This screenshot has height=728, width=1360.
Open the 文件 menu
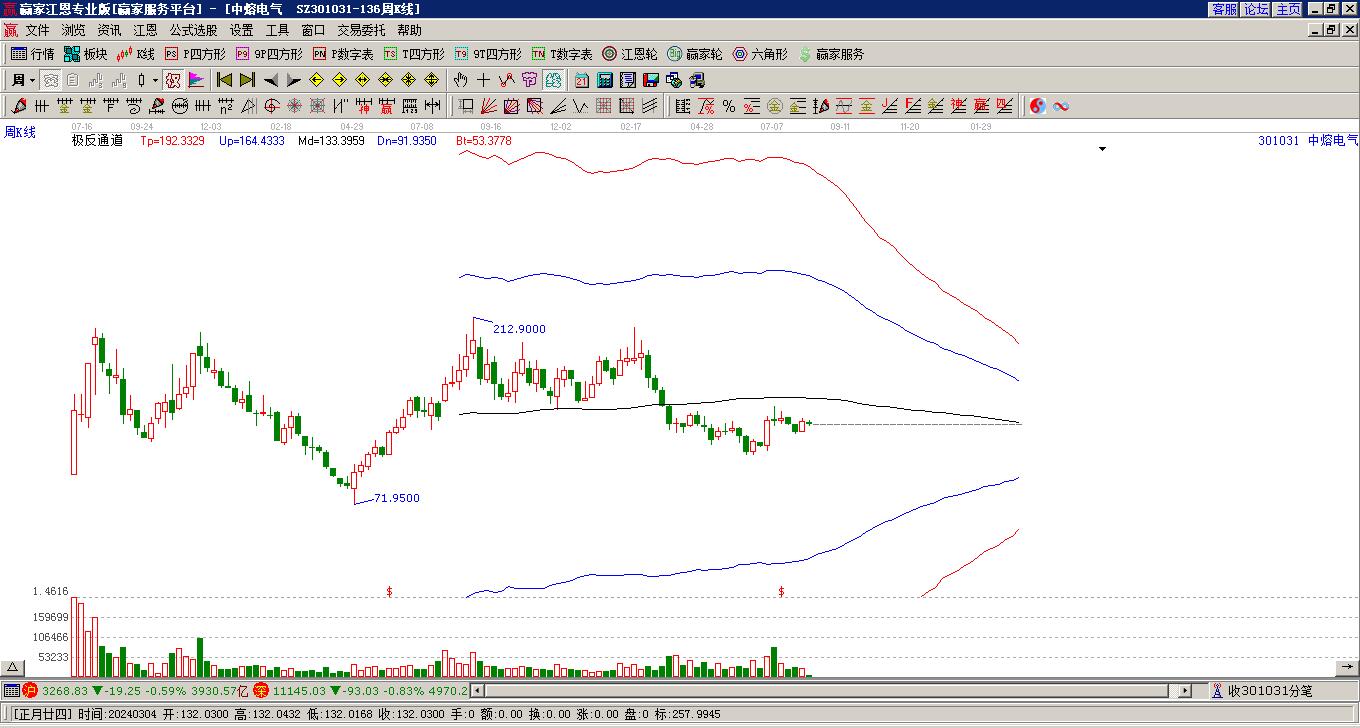[x=37, y=31]
